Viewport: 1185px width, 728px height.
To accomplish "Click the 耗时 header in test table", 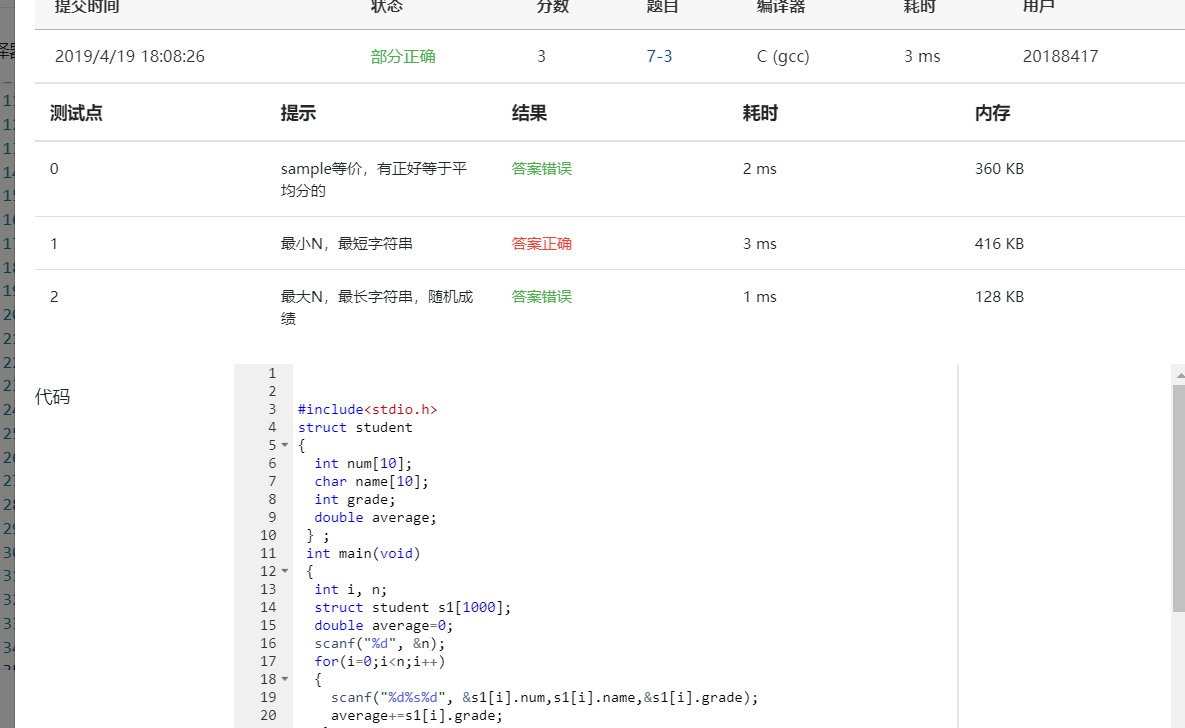I will (760, 113).
